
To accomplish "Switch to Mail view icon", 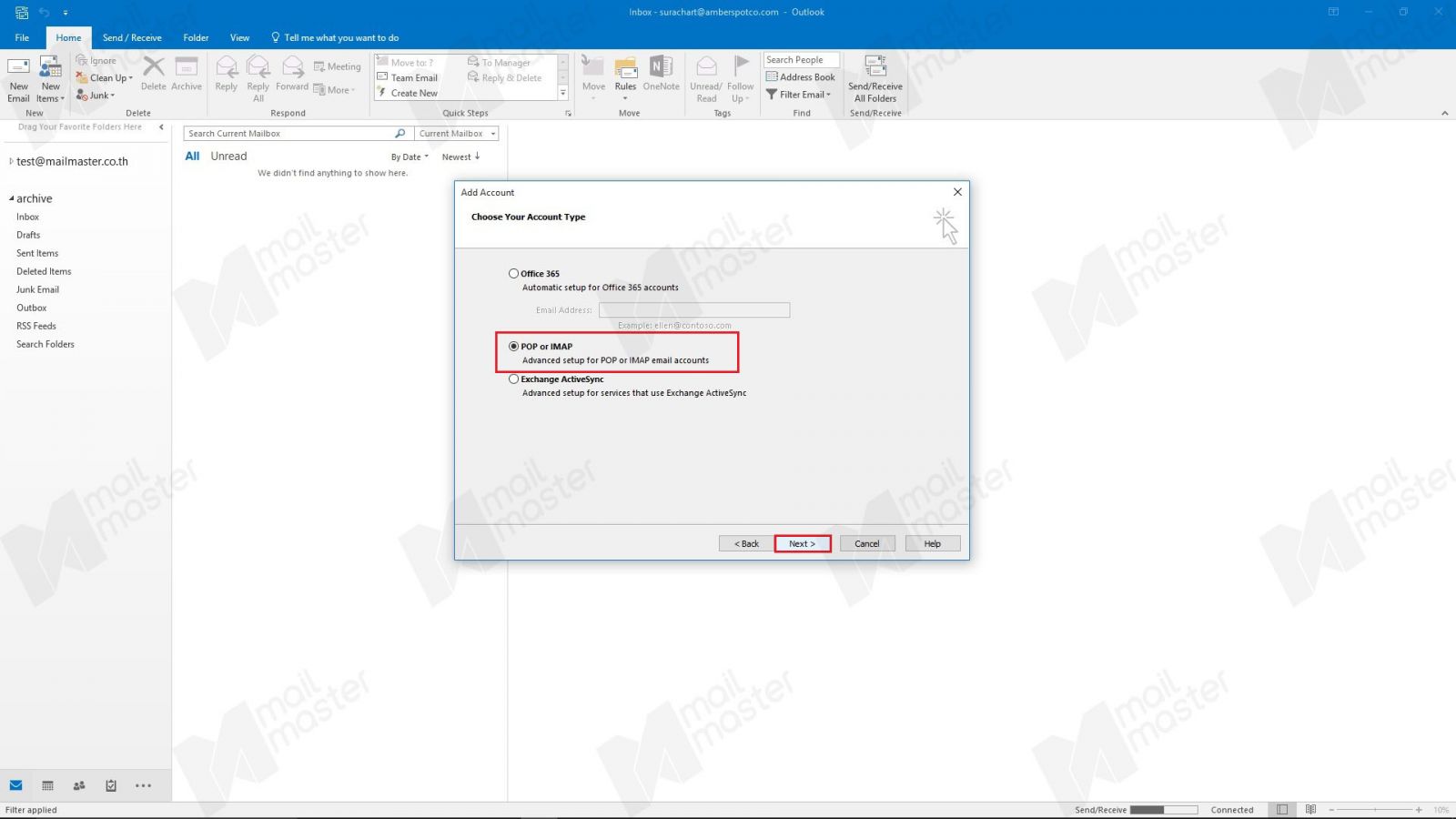I will pos(16,785).
